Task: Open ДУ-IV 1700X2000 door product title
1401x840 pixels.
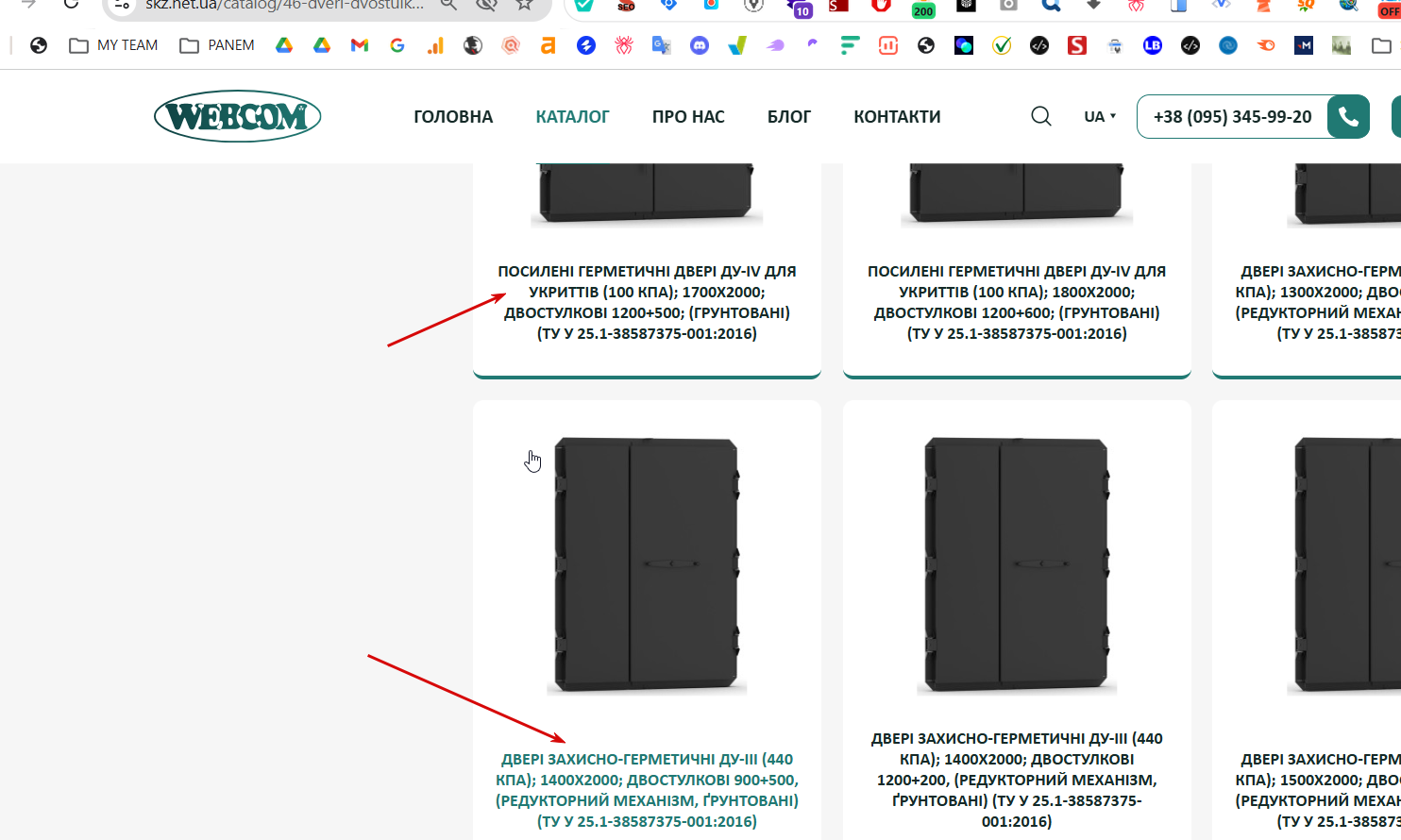Action: coord(647,302)
